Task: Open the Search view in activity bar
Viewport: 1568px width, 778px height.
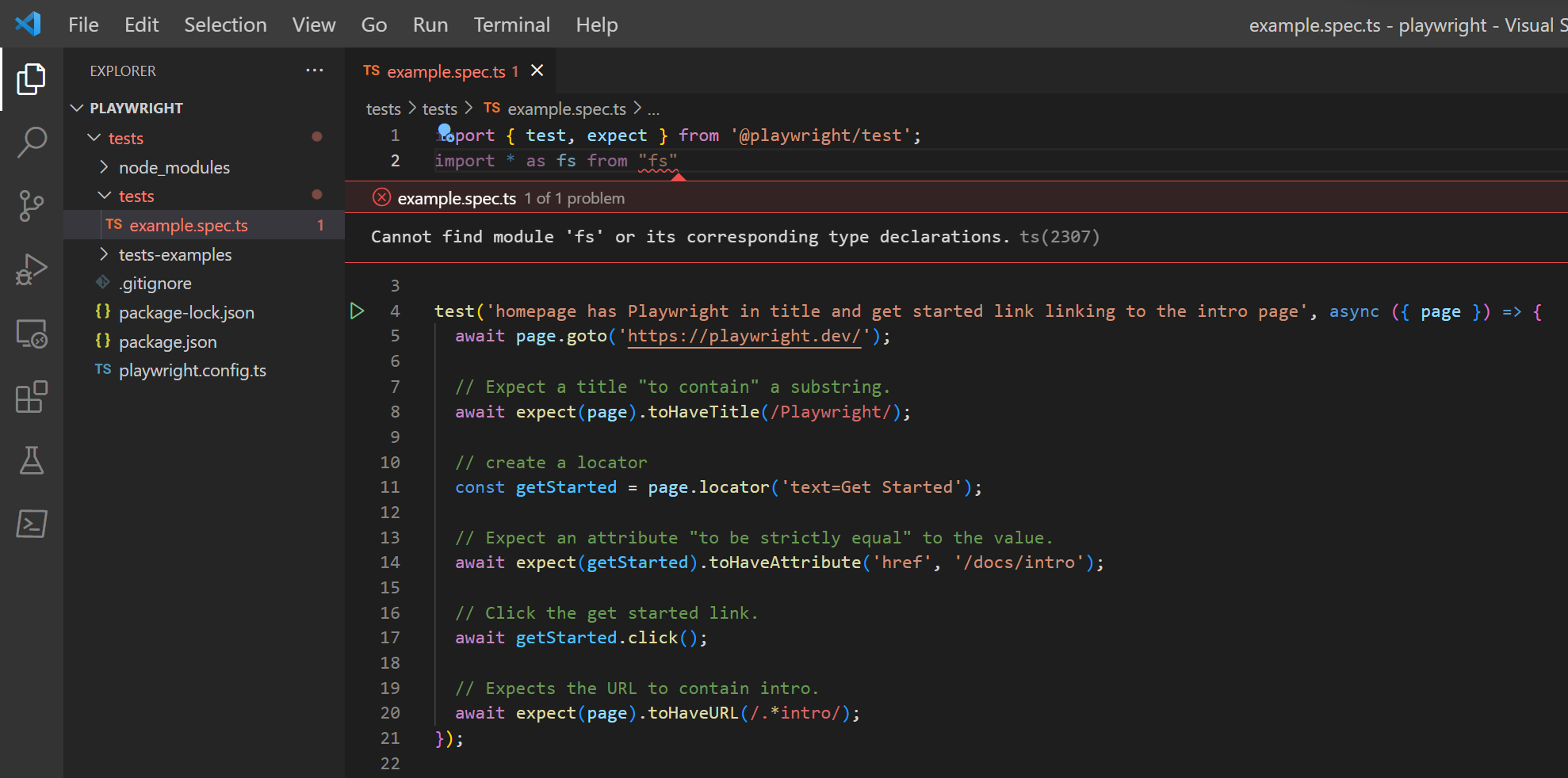Action: 32,143
